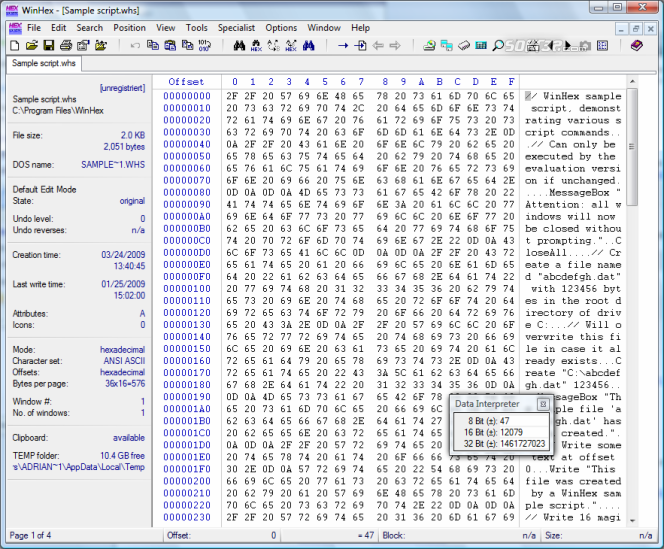Close the Data Interpreter panel
Image resolution: width=664 pixels, height=549 pixels.
[x=543, y=404]
